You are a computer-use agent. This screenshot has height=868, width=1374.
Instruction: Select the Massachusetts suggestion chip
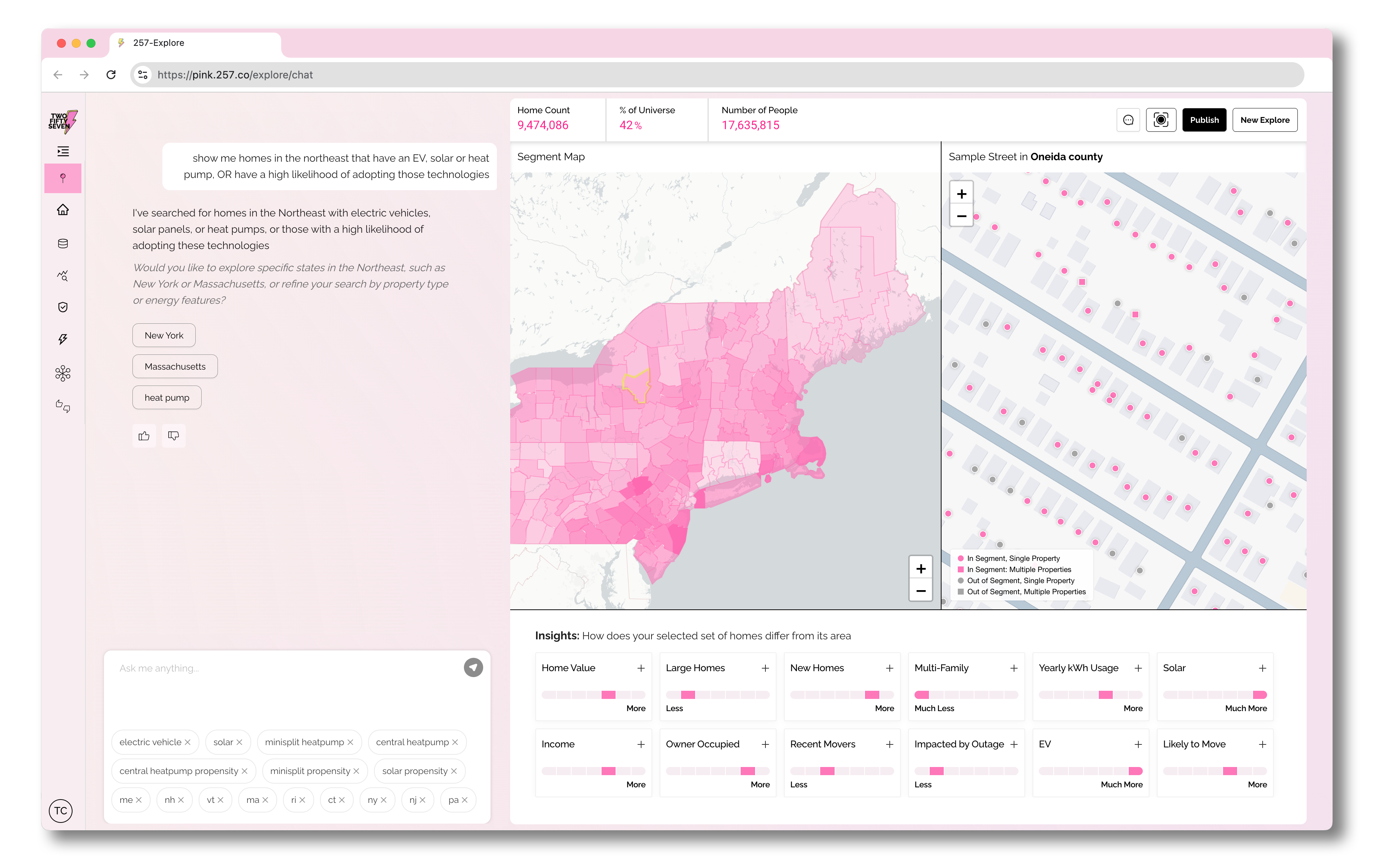(175, 366)
